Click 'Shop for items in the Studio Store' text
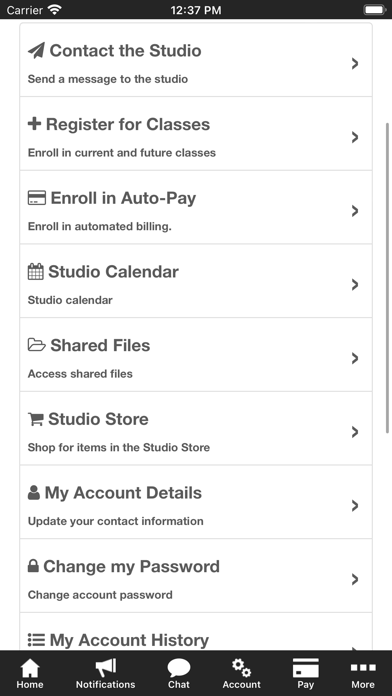 point(119,447)
